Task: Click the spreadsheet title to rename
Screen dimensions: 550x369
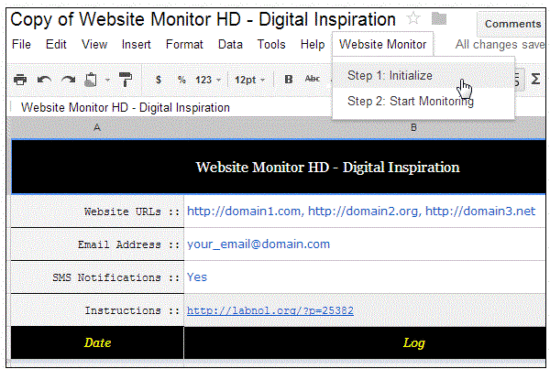Action: [203, 19]
